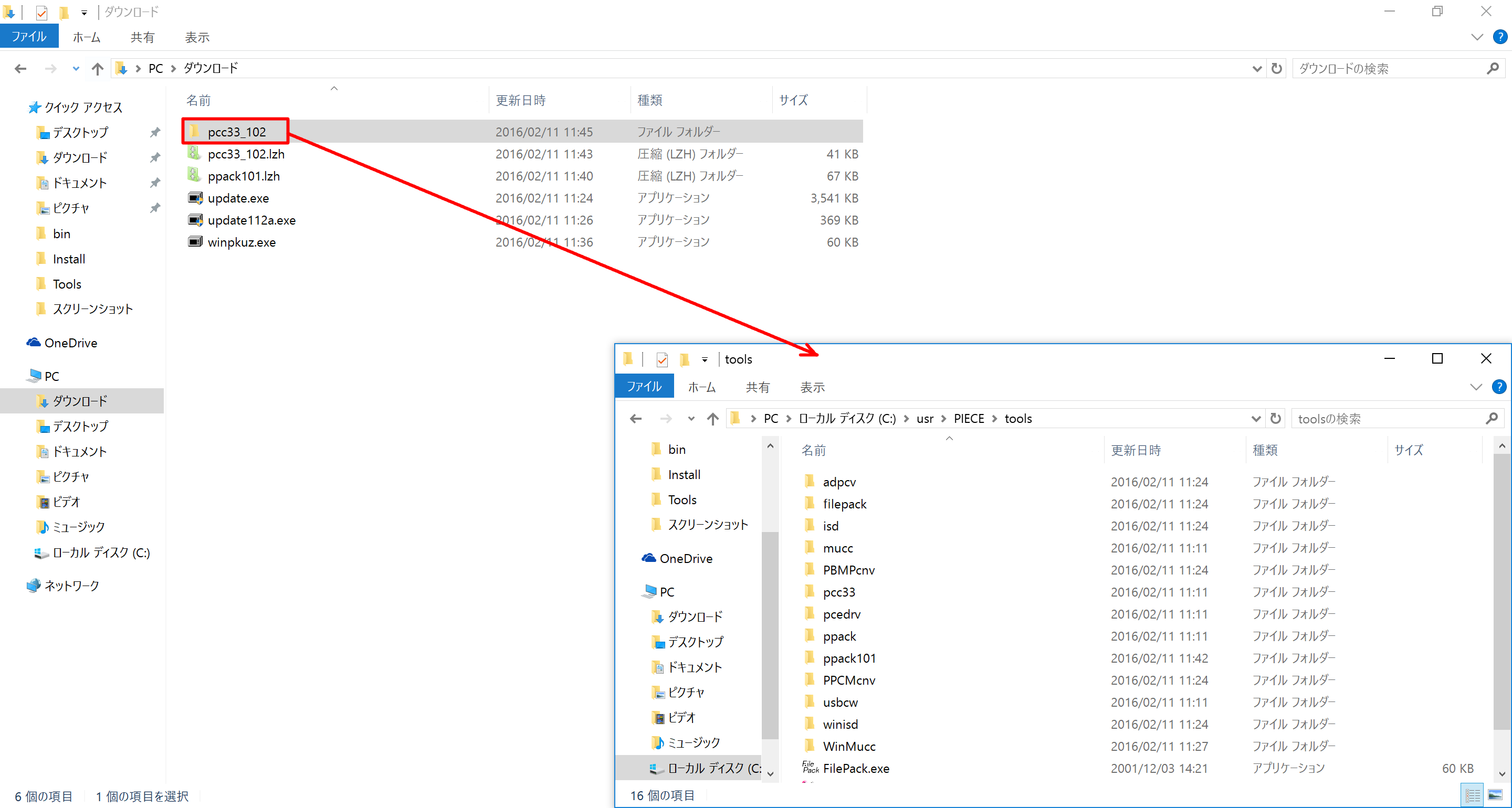The height and width of the screenshot is (808, 1512).
Task: Select ビデオ in tools window sidebar
Action: (x=681, y=717)
